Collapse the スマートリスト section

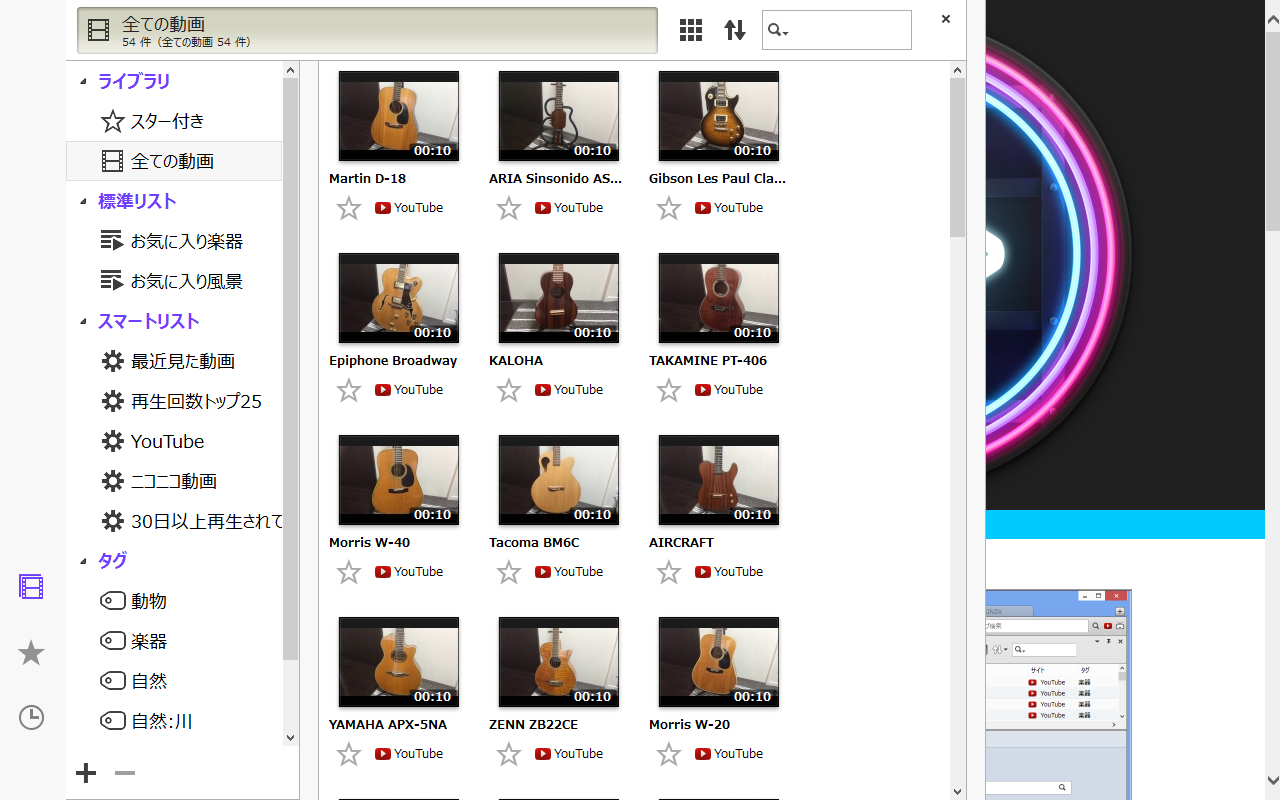pos(84,321)
